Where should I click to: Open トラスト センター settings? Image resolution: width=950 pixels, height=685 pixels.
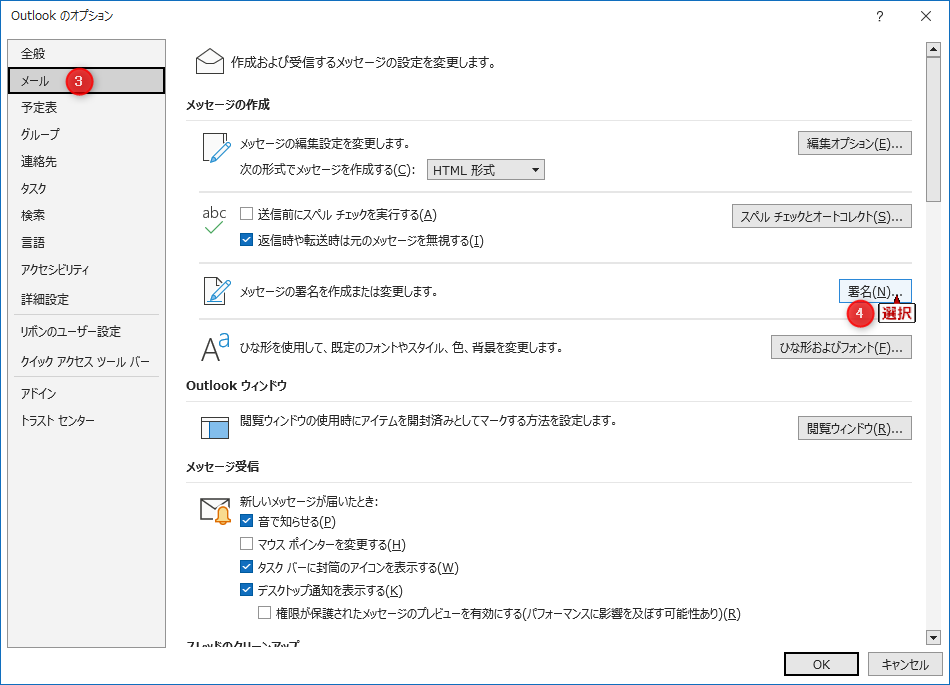pos(86,420)
